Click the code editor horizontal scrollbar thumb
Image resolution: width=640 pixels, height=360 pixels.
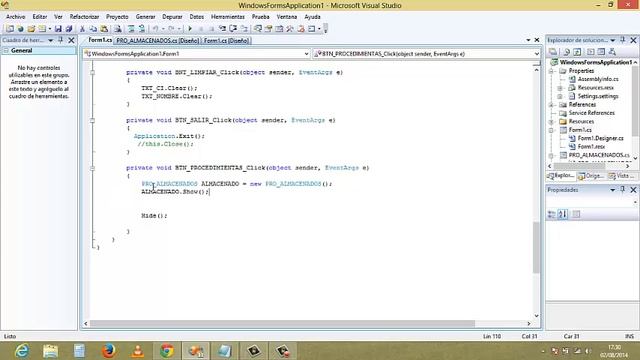tap(282, 324)
